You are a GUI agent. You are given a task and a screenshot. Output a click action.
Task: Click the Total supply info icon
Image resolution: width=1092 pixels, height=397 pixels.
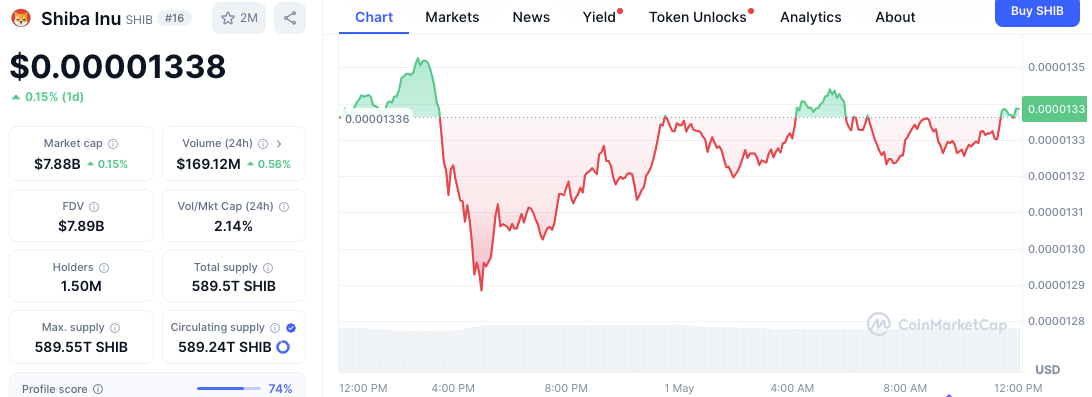click(x=268, y=267)
